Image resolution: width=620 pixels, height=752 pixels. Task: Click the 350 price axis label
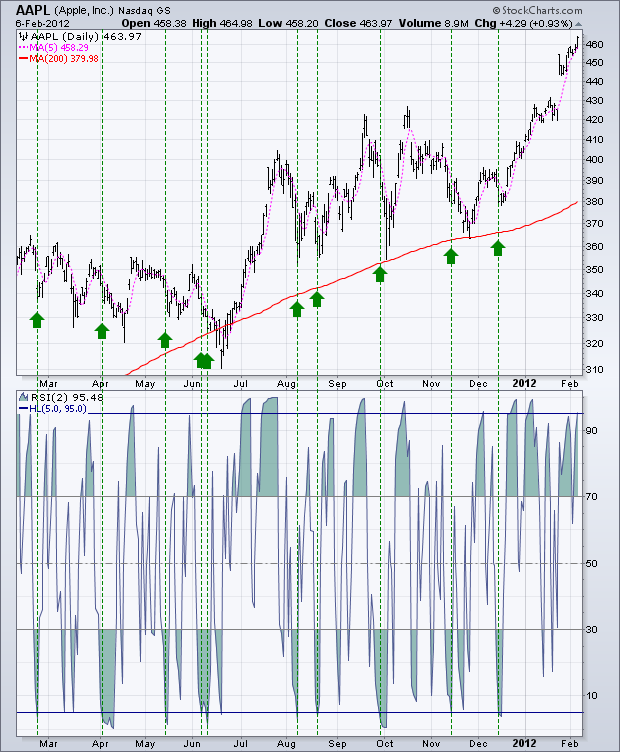(x=595, y=270)
